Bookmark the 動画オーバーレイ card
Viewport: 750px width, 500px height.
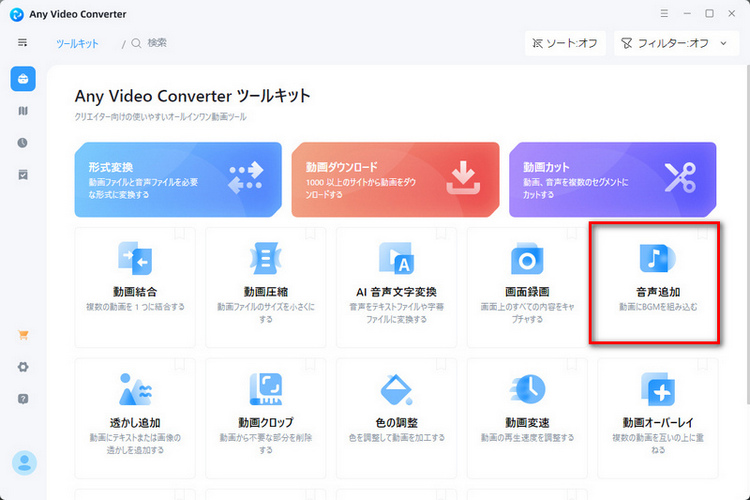[703, 364]
